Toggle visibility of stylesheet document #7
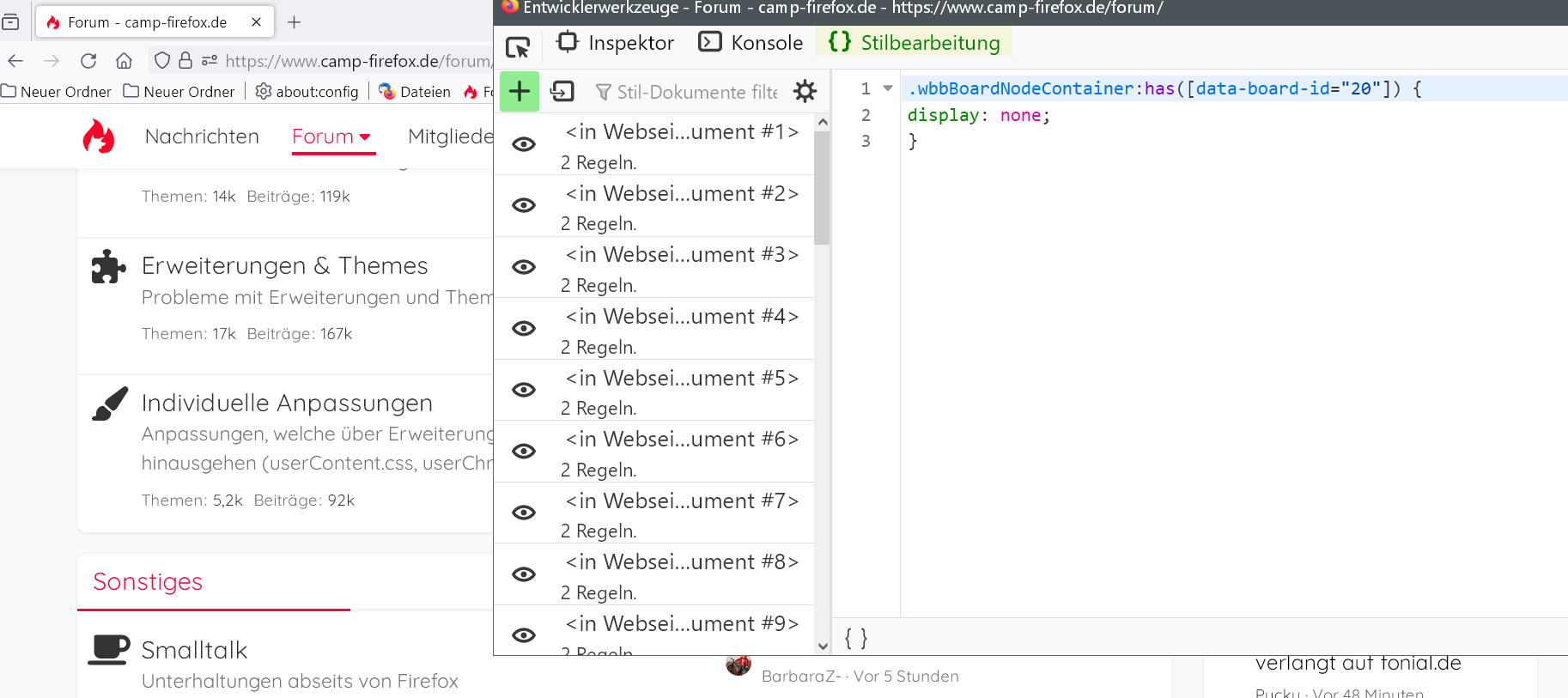 [524, 513]
